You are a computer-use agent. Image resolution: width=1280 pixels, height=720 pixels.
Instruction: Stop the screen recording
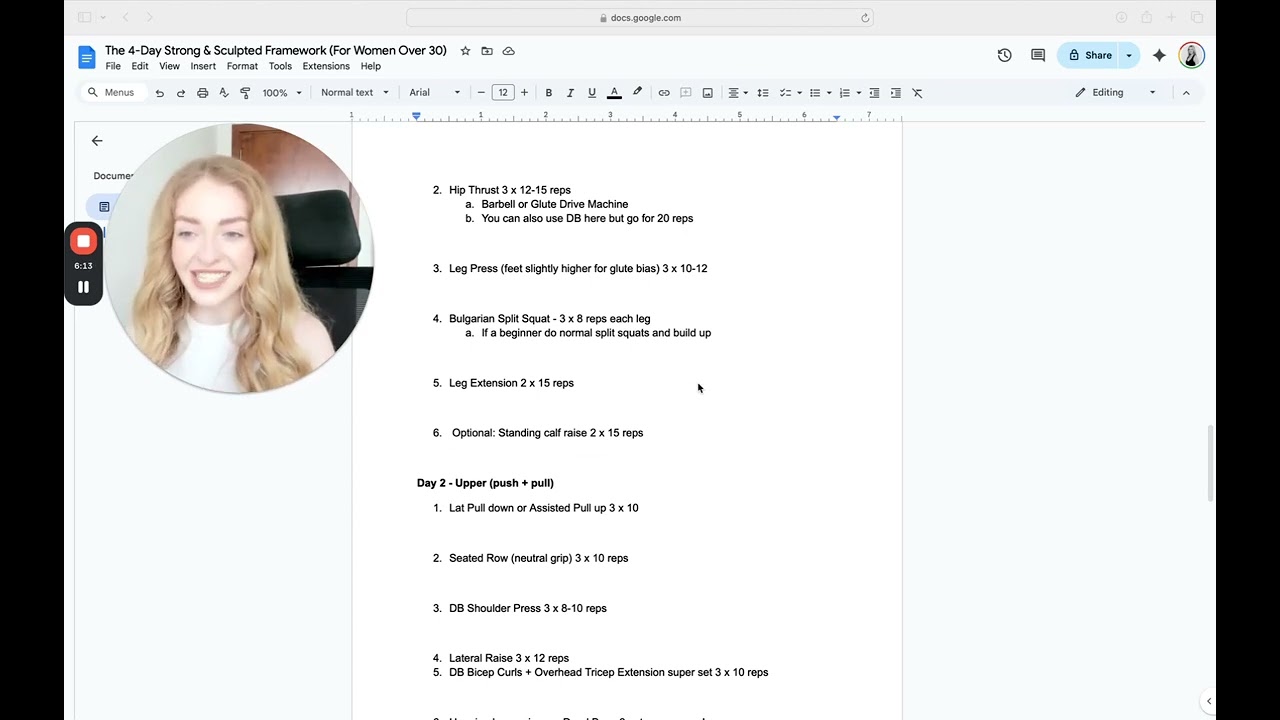[83, 241]
